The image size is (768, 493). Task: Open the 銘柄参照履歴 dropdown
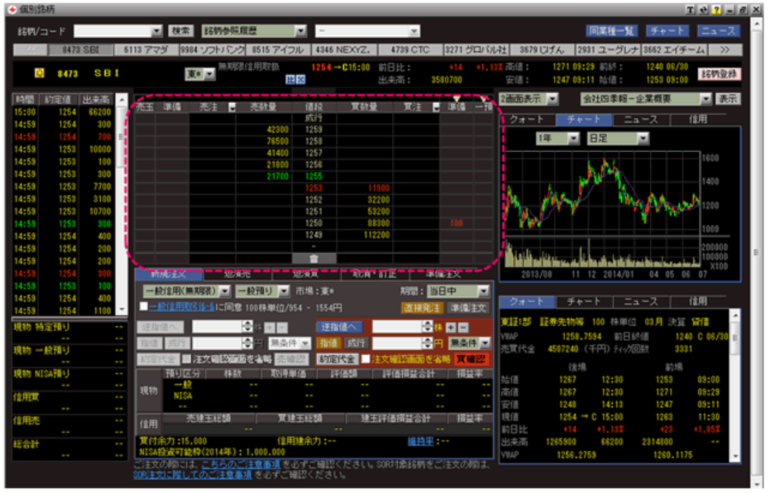coord(300,31)
